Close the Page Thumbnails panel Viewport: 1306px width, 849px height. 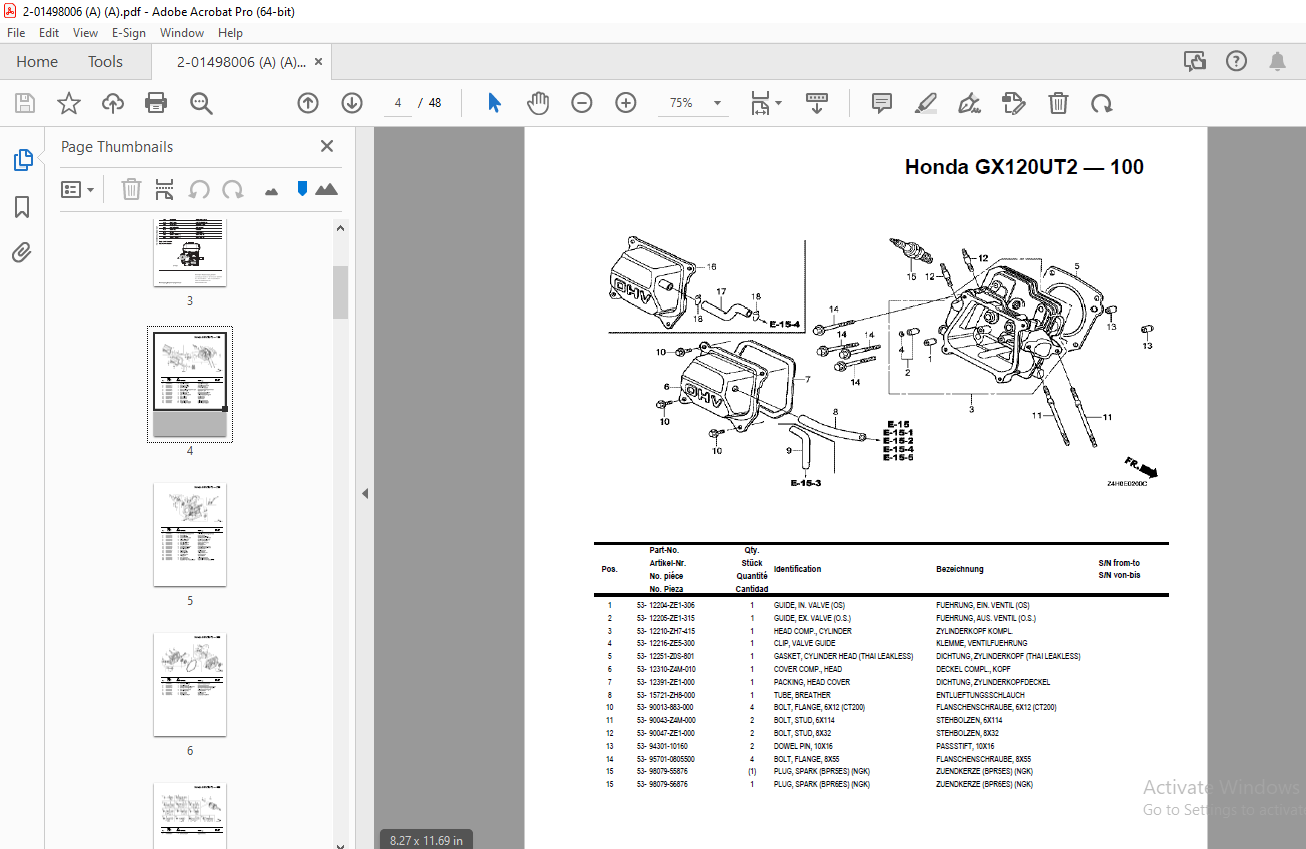coord(327,146)
